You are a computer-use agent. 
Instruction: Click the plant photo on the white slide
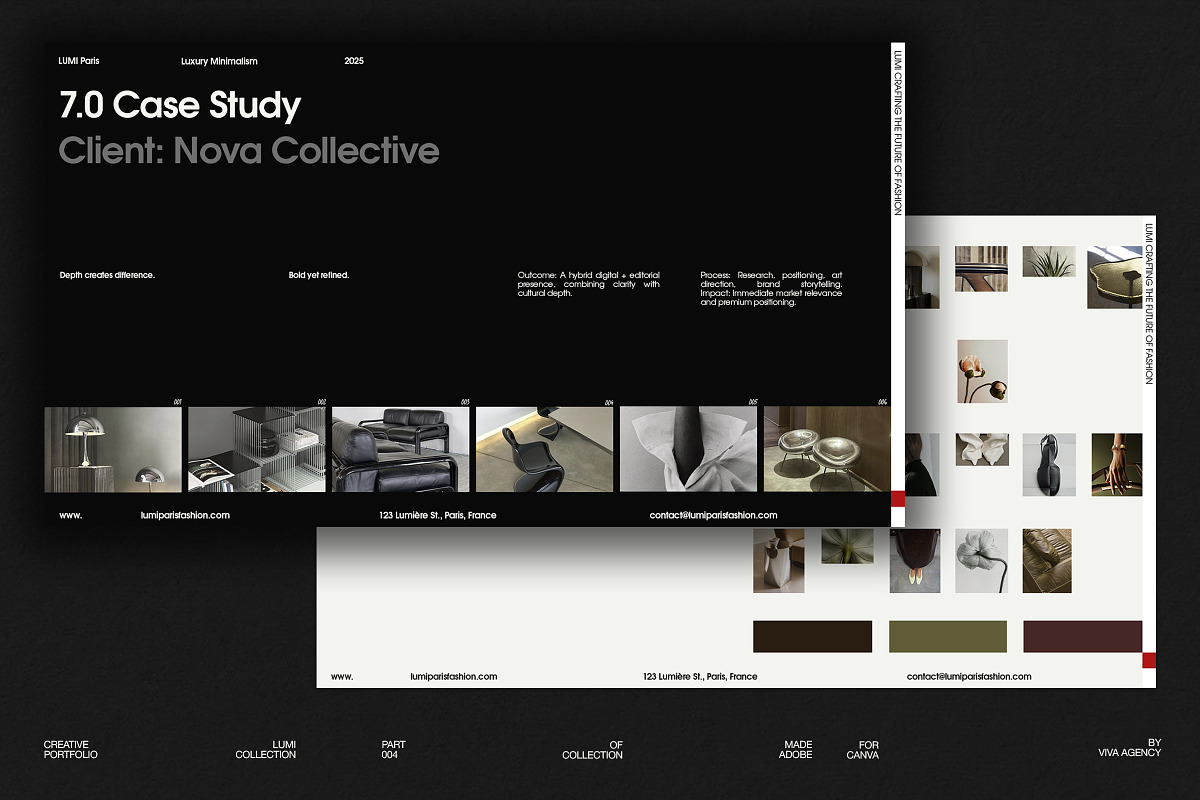pos(1049,261)
